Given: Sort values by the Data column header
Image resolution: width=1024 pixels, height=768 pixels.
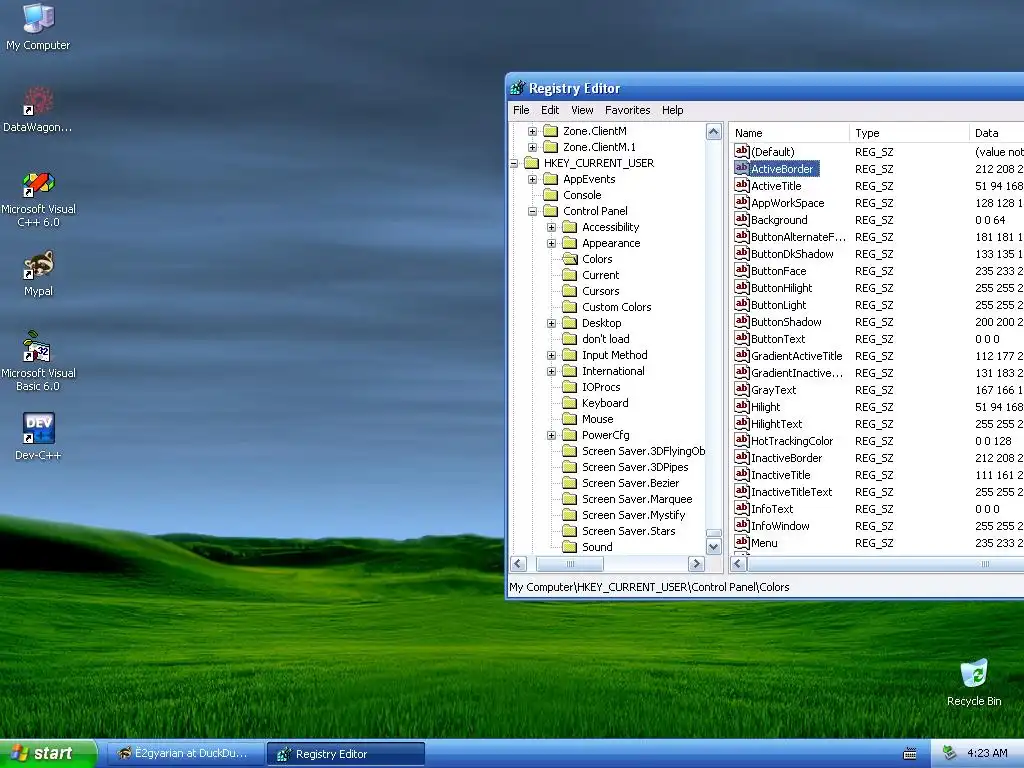Looking at the screenshot, I should pyautogui.click(x=997, y=133).
